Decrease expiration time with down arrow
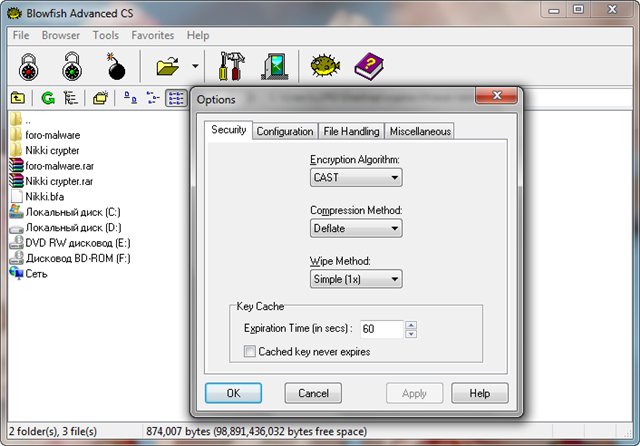640x446 pixels. pos(411,334)
